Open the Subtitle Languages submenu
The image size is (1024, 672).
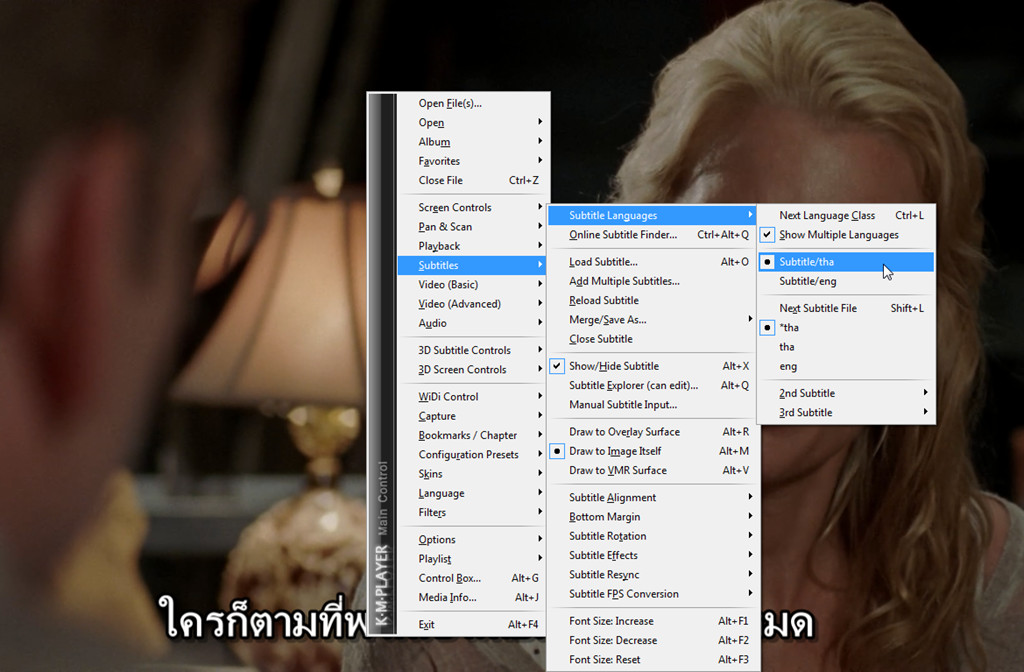[651, 216]
